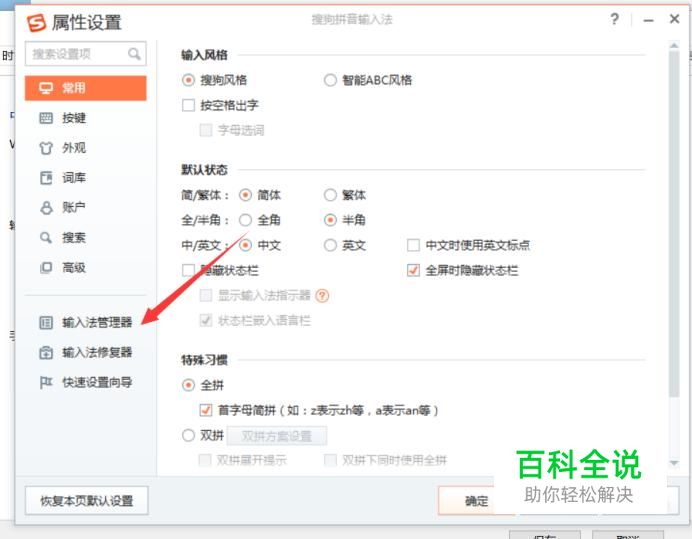Click help icon next to 显示输入法指示器
The height and width of the screenshot is (539, 692).
(322, 295)
